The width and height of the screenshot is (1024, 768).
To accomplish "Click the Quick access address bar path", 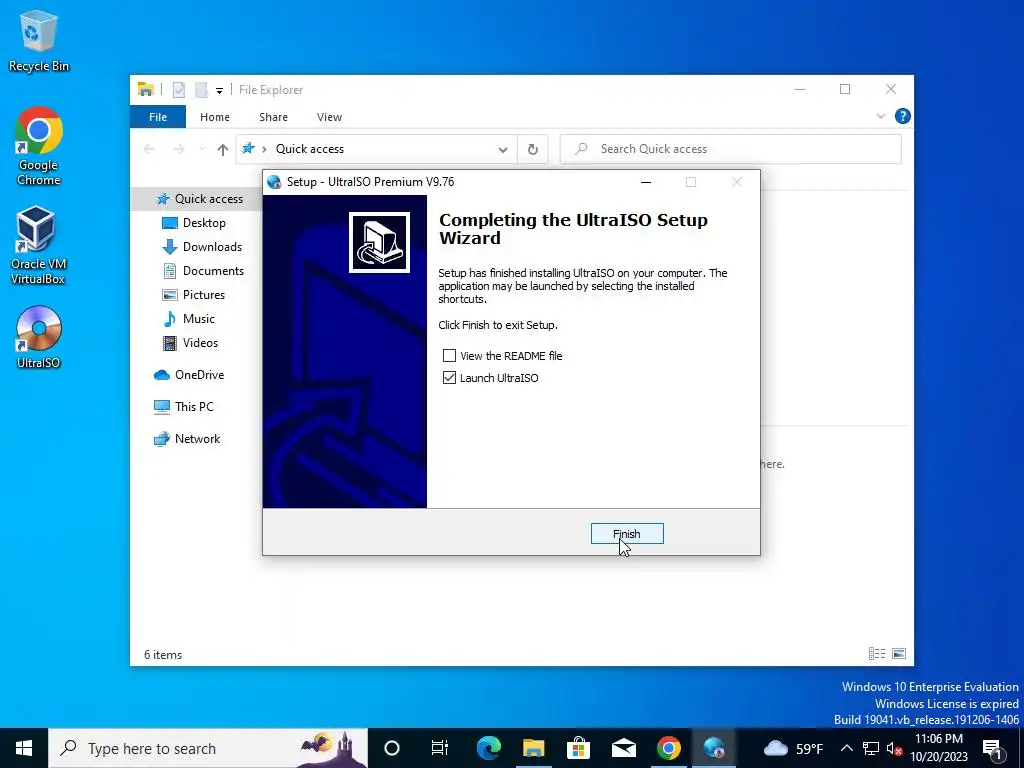I will click(310, 149).
